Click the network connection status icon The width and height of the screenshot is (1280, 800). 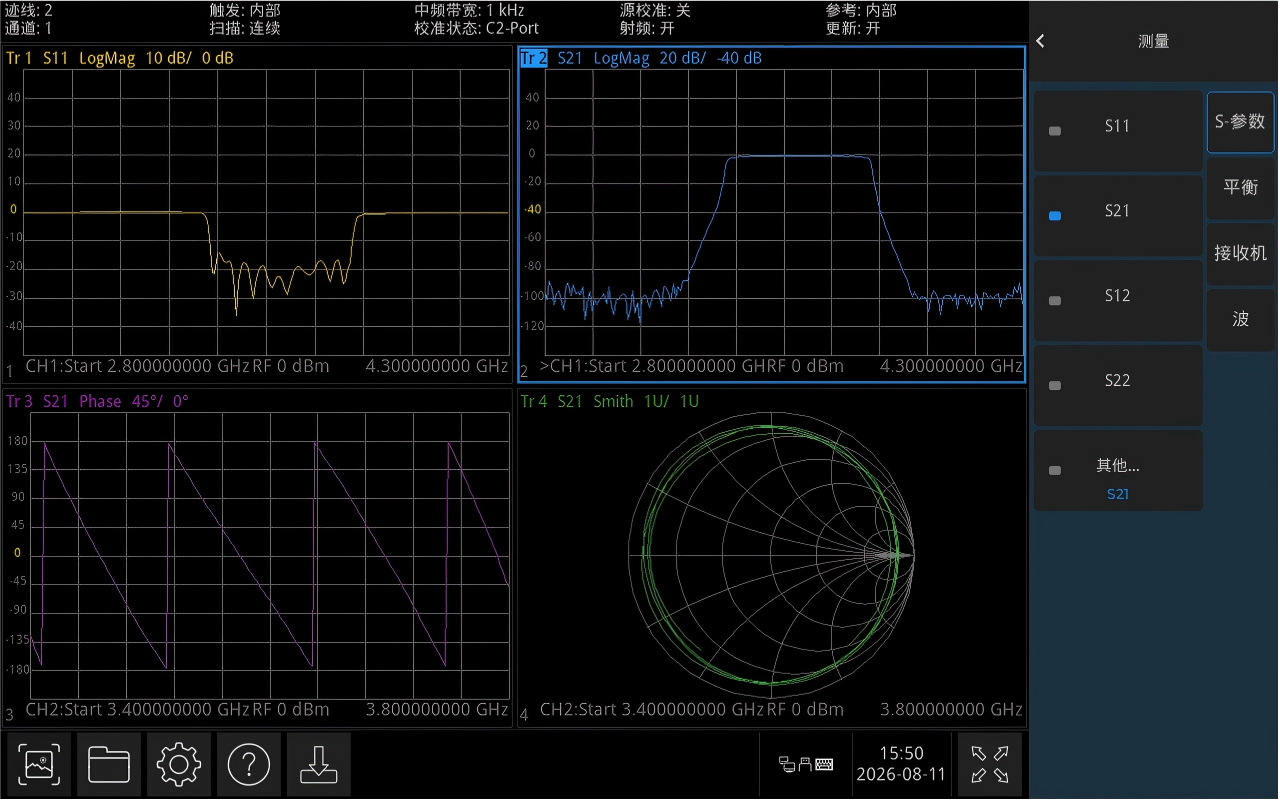click(x=787, y=765)
